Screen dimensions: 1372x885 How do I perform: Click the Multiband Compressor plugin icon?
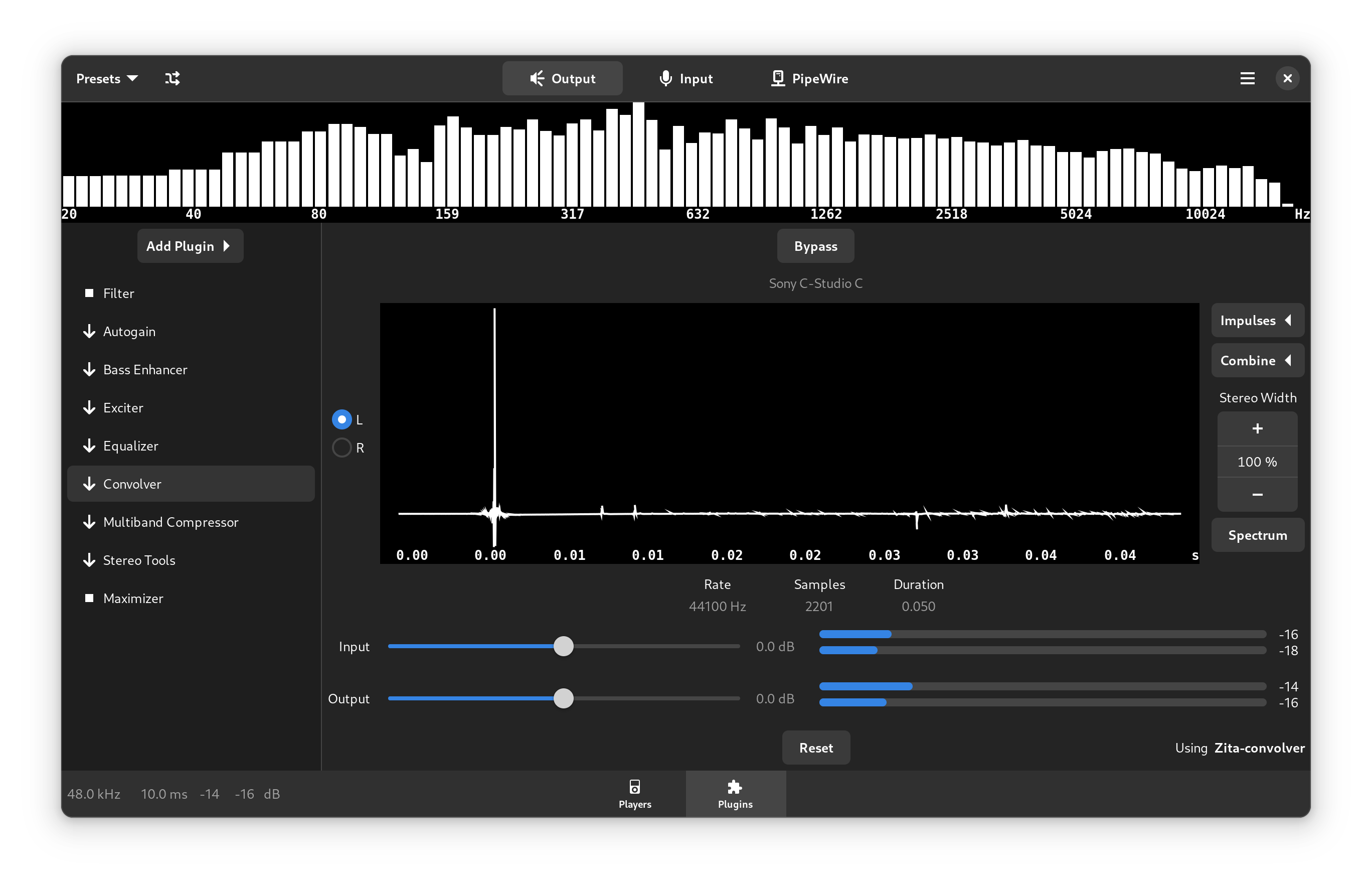coord(88,521)
